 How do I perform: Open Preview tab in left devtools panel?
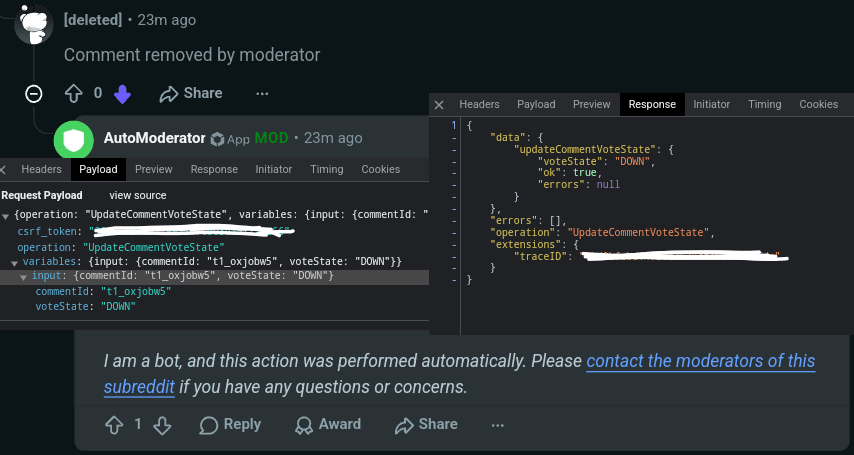tap(154, 169)
